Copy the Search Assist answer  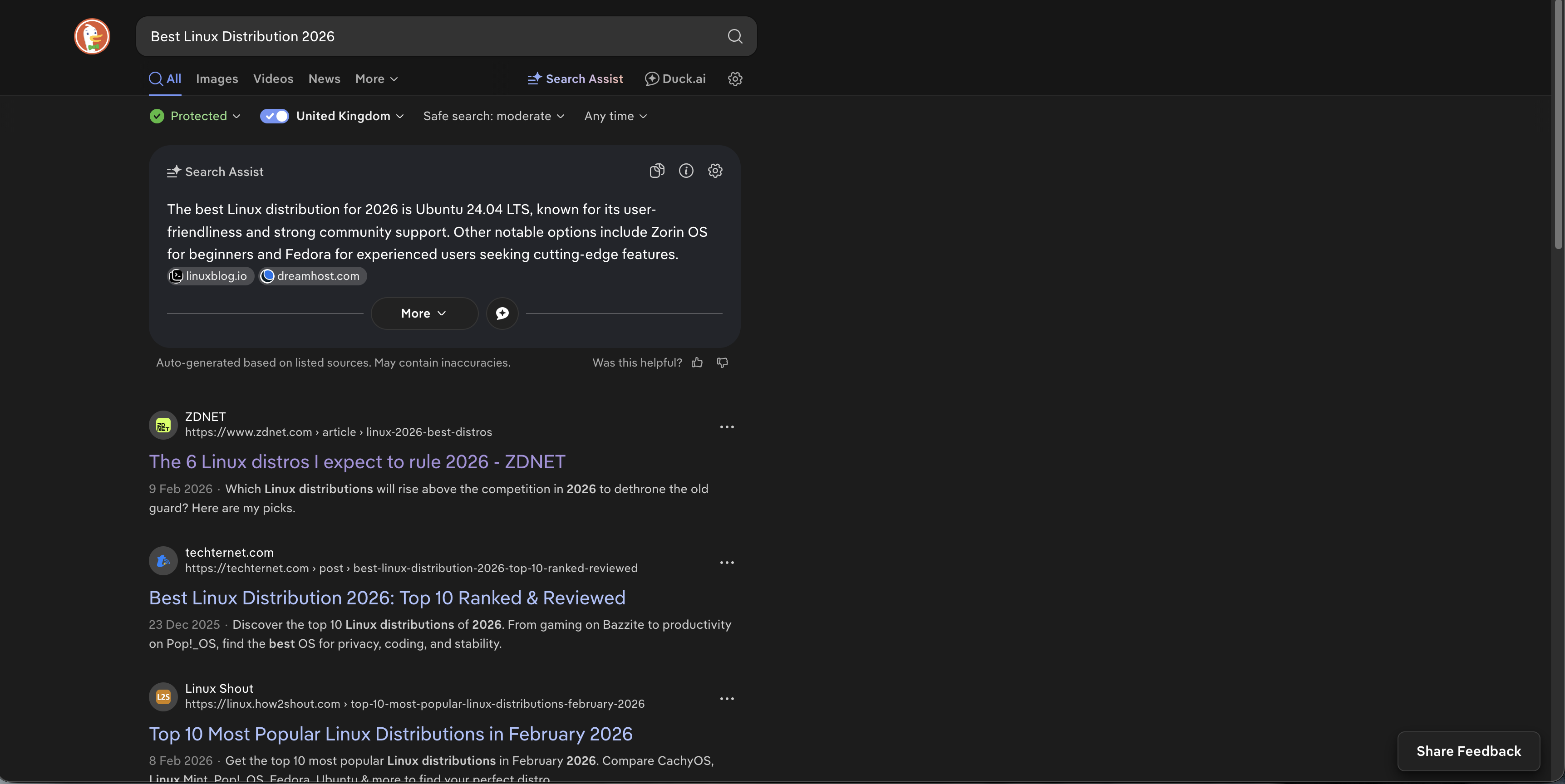point(657,171)
